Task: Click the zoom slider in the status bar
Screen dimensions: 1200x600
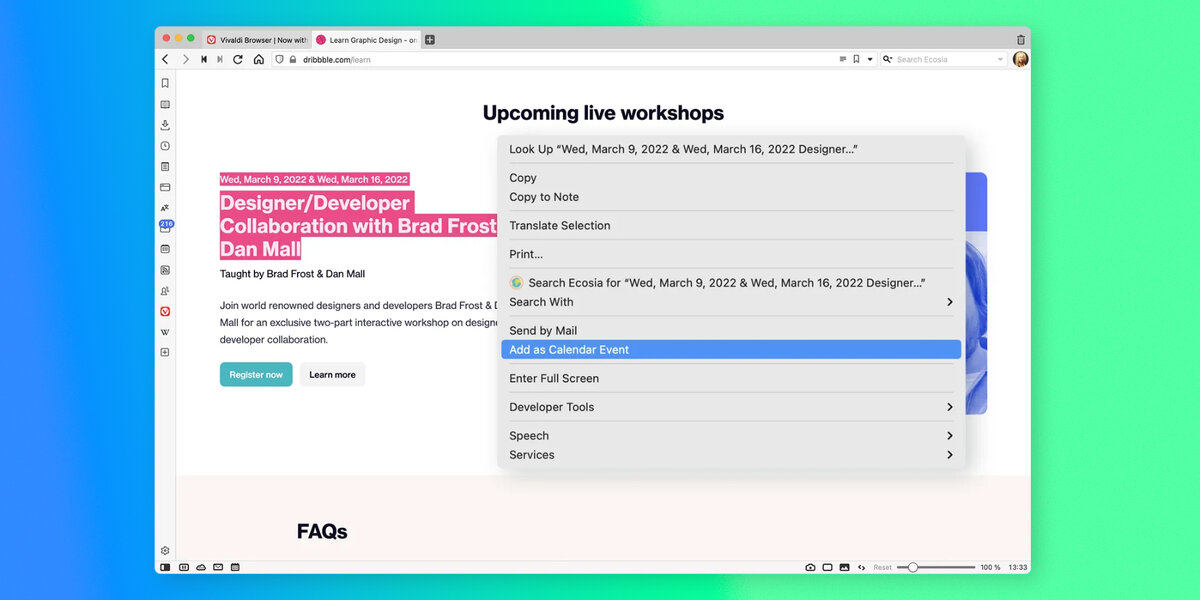Action: [x=936, y=567]
